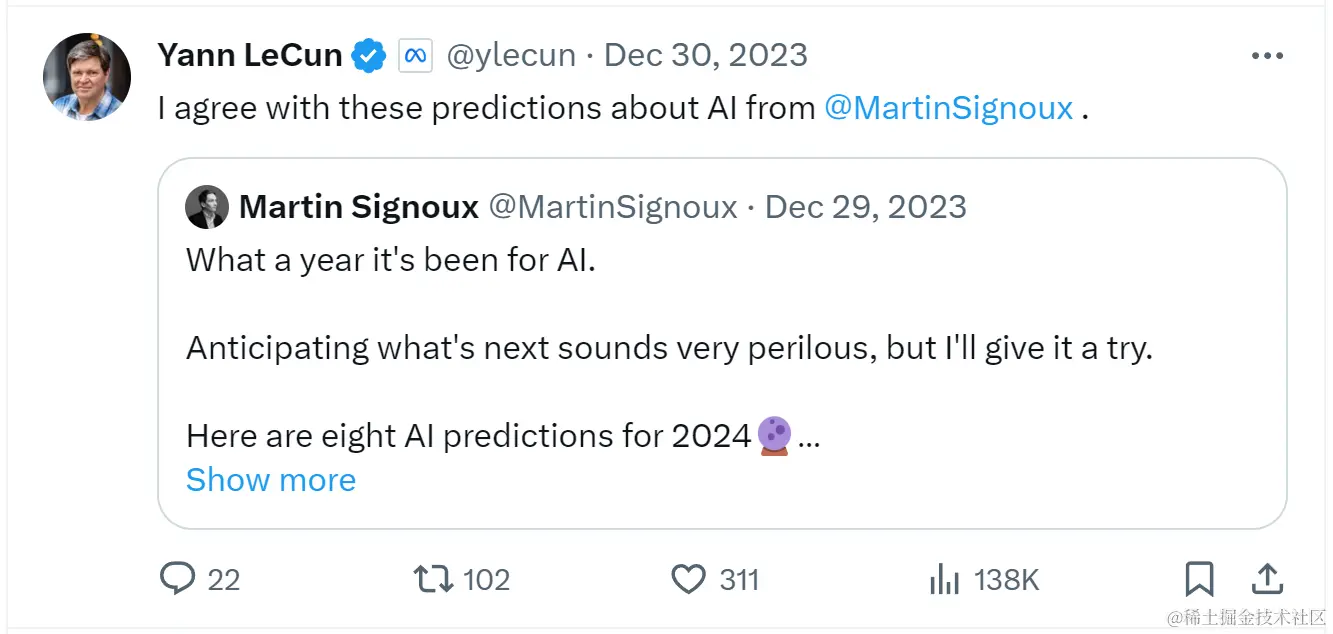
Task: Share the tweet via the share icon
Action: coord(1266,578)
